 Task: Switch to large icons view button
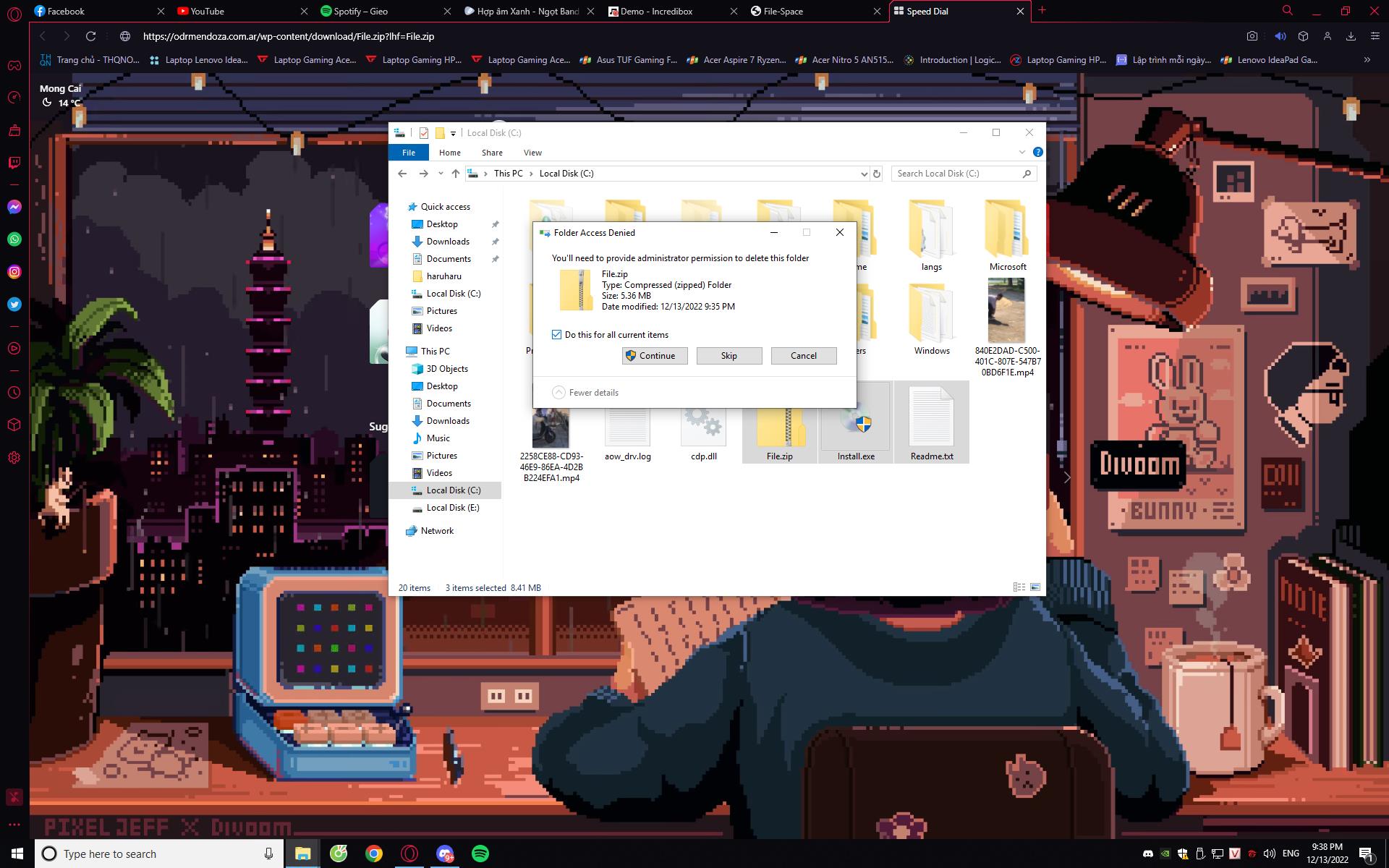(1035, 587)
